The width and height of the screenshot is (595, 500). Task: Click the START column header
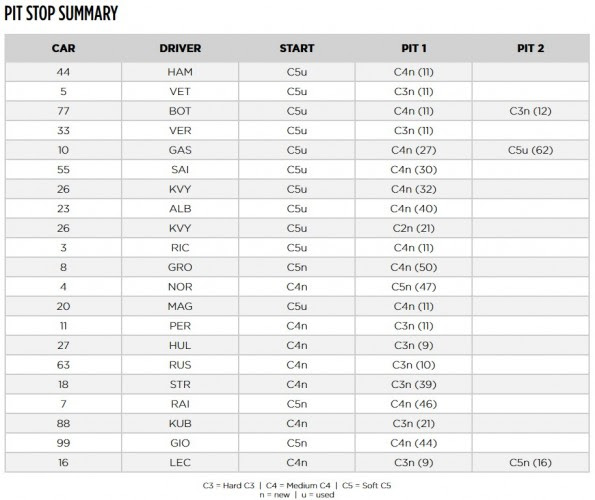(297, 48)
